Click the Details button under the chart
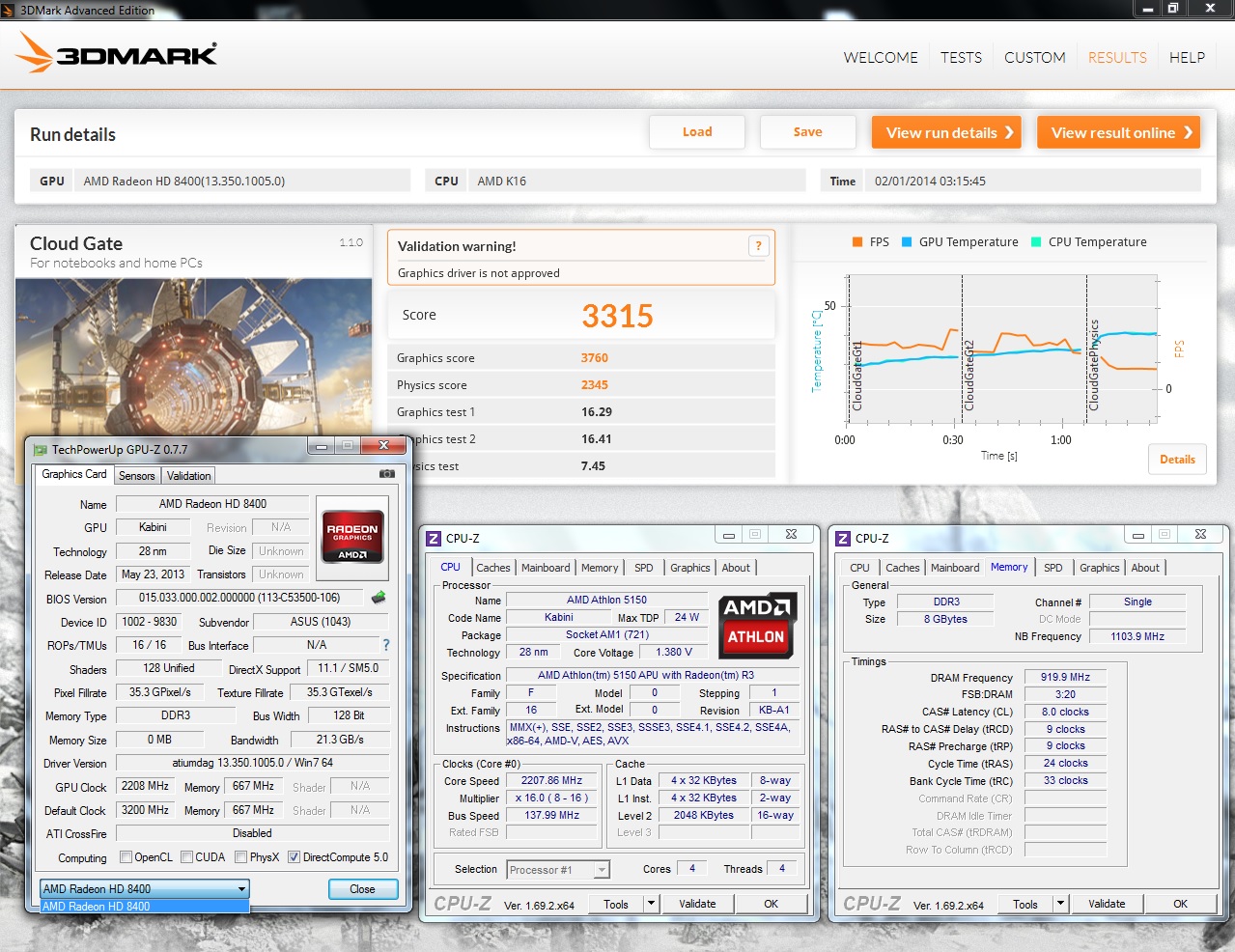This screenshot has height=952, width=1235. pyautogui.click(x=1177, y=460)
